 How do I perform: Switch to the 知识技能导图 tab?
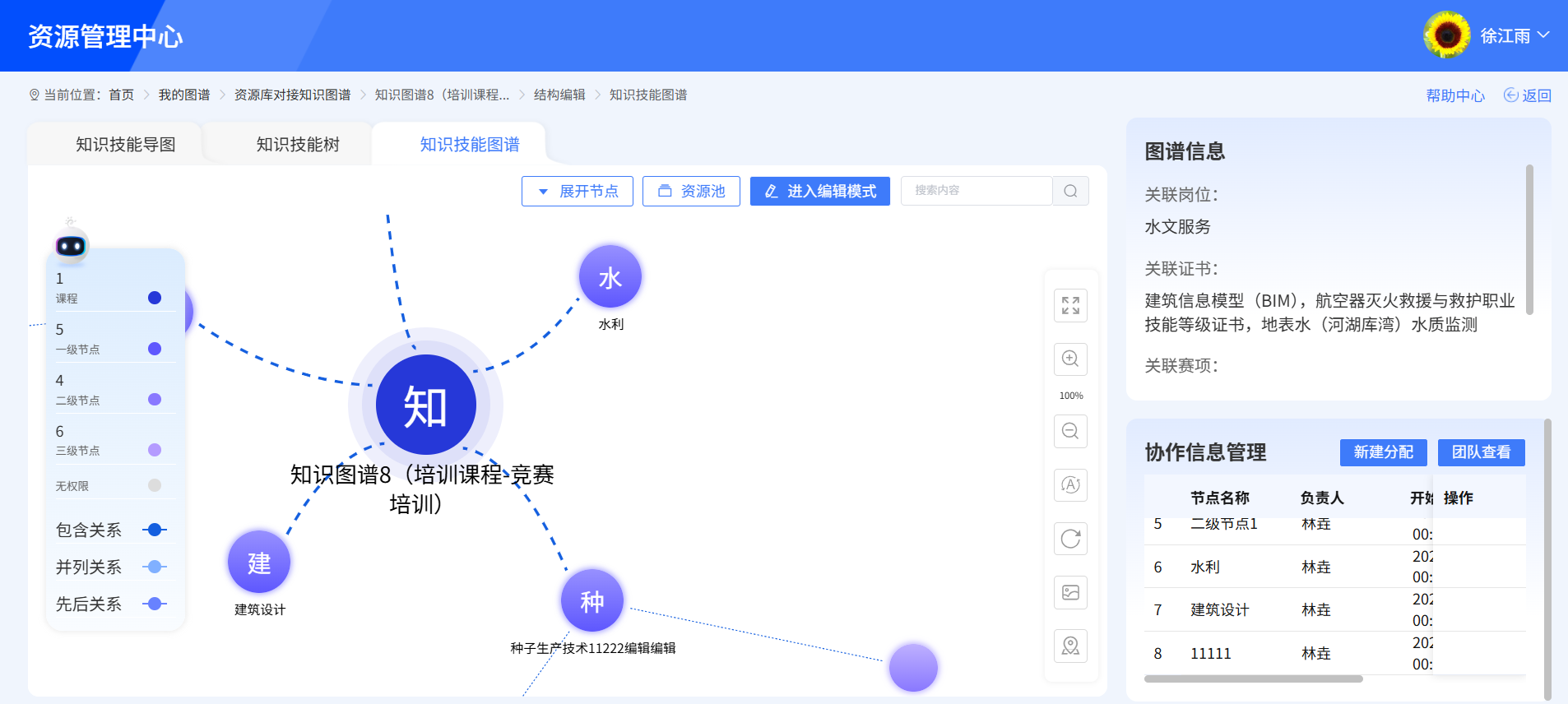pos(125,145)
